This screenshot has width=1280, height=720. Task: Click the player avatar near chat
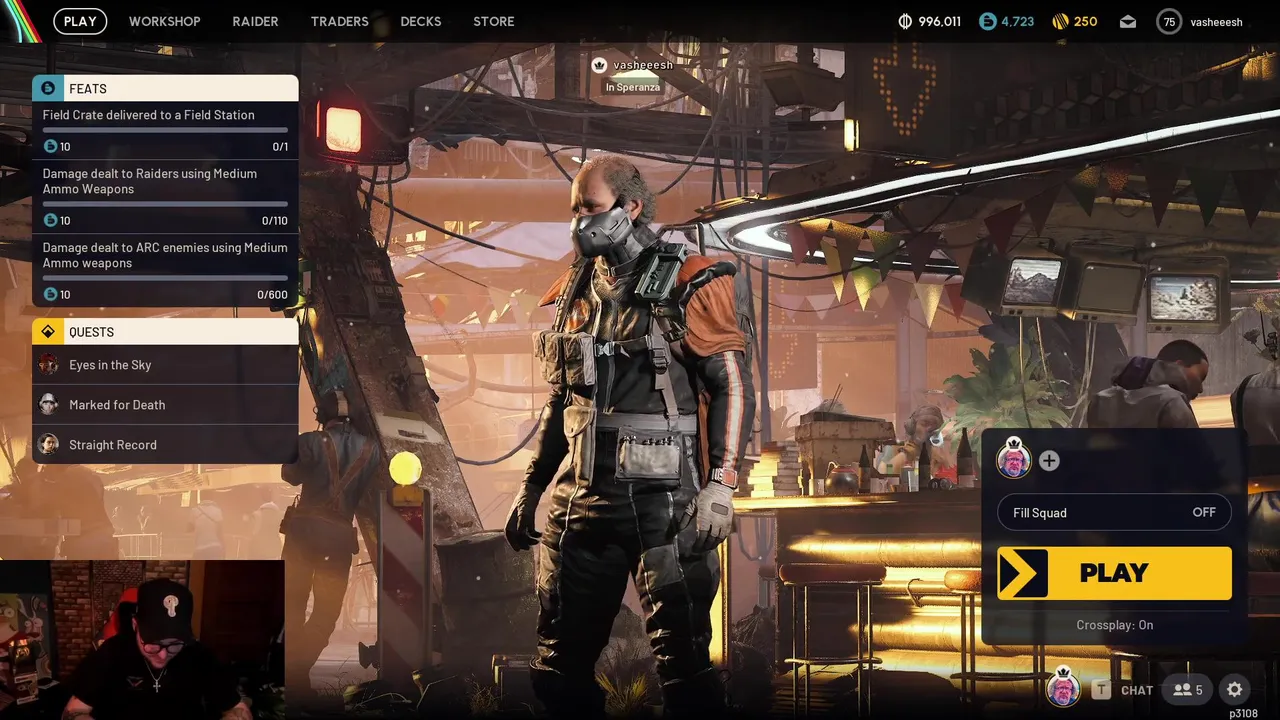[1063, 688]
